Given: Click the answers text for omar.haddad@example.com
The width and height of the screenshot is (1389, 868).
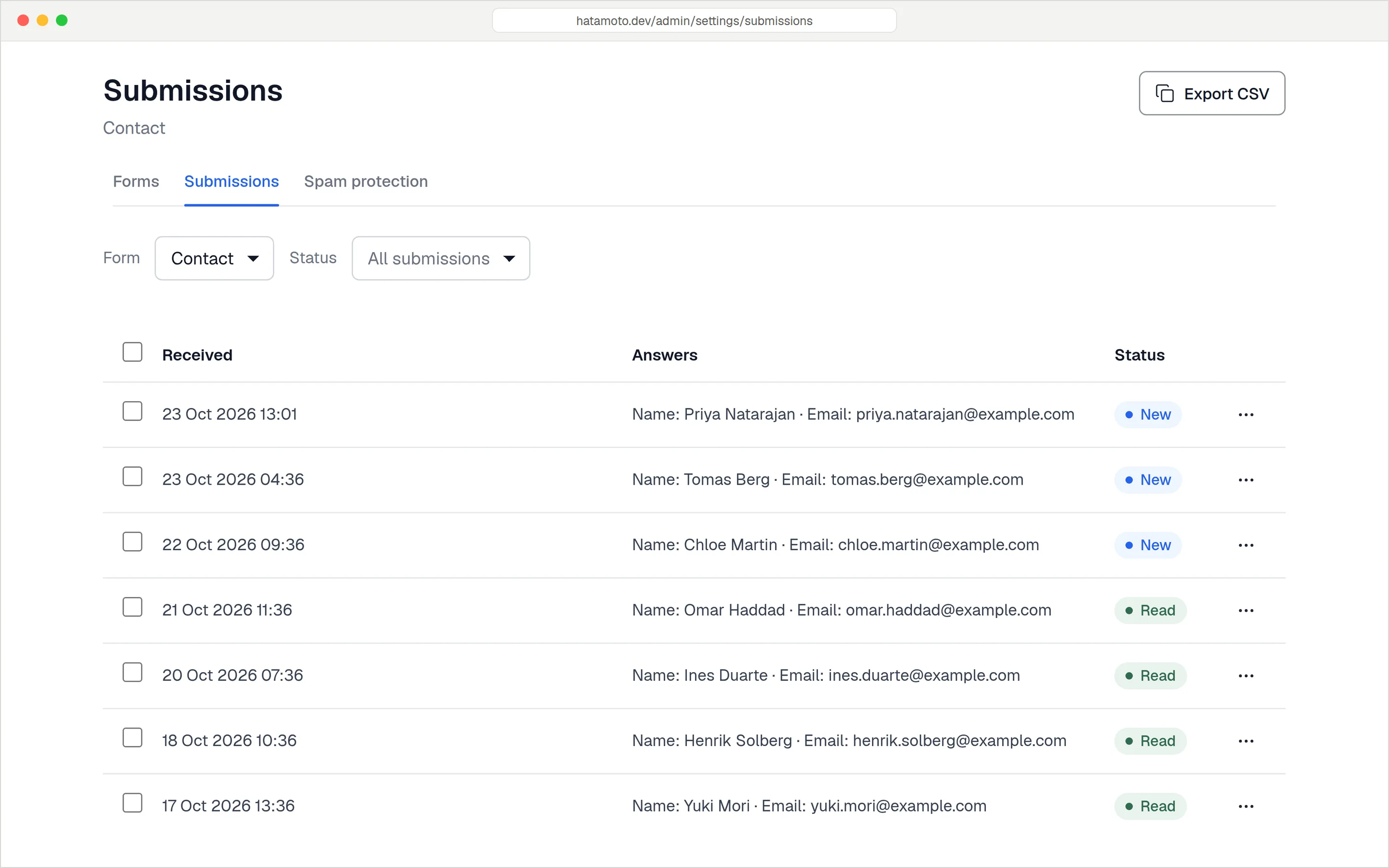Looking at the screenshot, I should pyautogui.click(x=842, y=610).
